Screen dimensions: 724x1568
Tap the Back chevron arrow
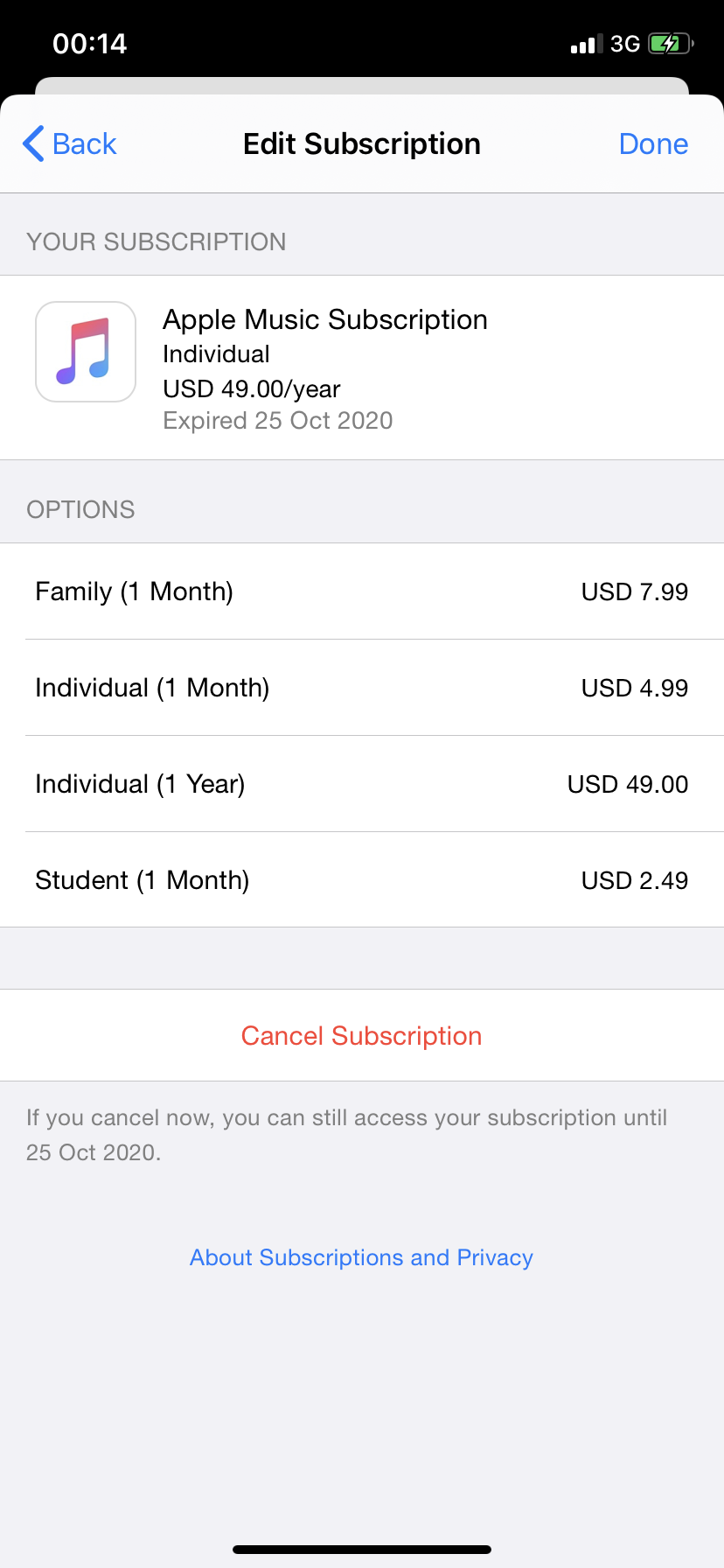[34, 143]
